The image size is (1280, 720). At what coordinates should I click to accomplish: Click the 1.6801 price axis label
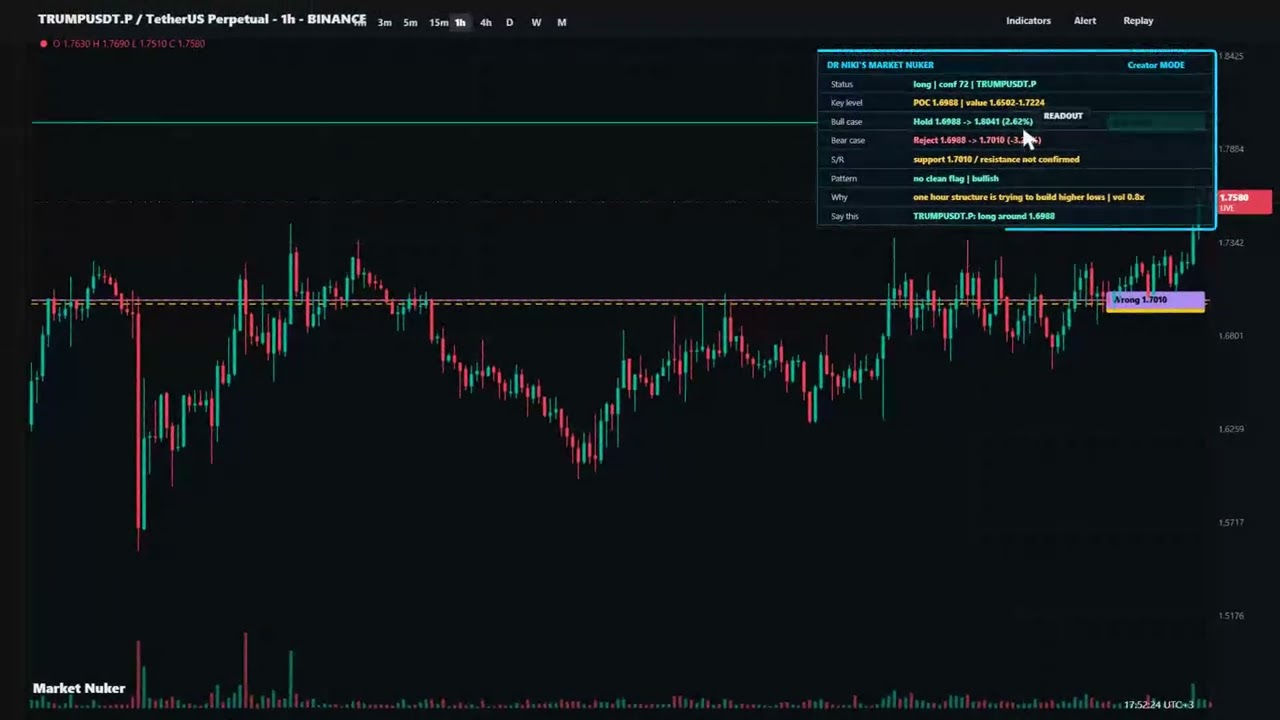[x=1231, y=336]
